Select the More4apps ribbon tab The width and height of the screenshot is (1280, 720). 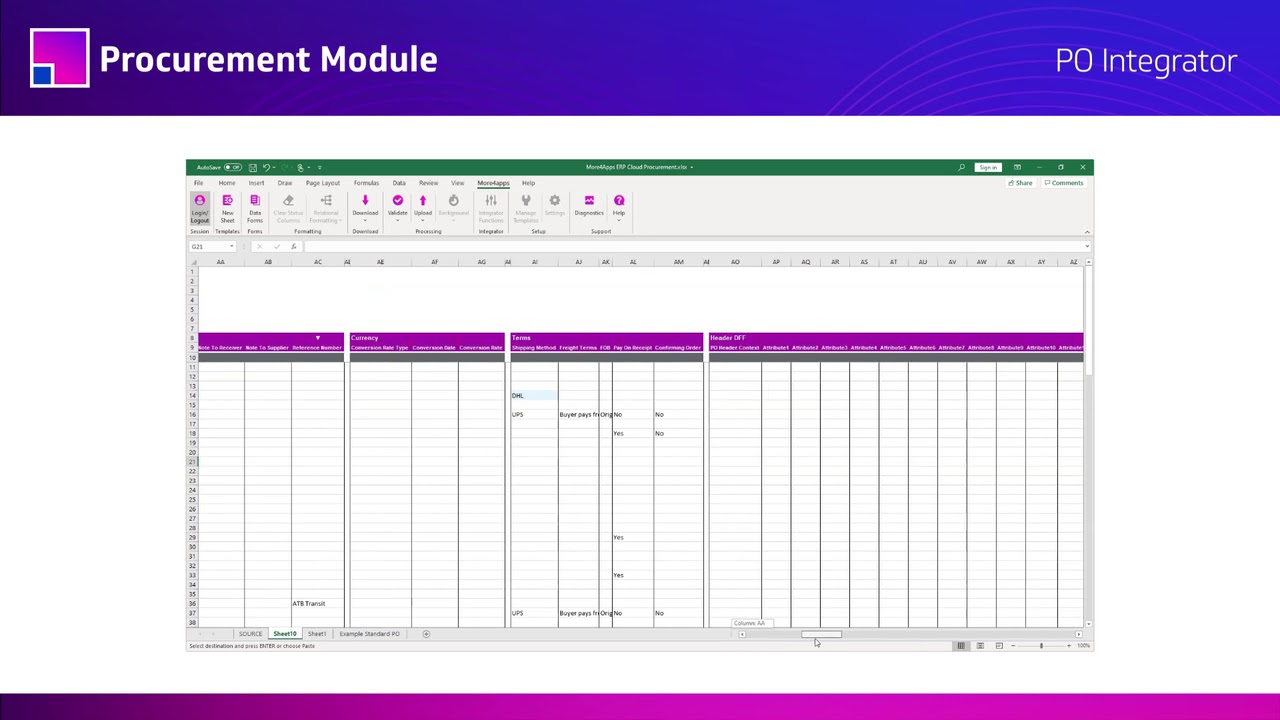click(x=493, y=183)
